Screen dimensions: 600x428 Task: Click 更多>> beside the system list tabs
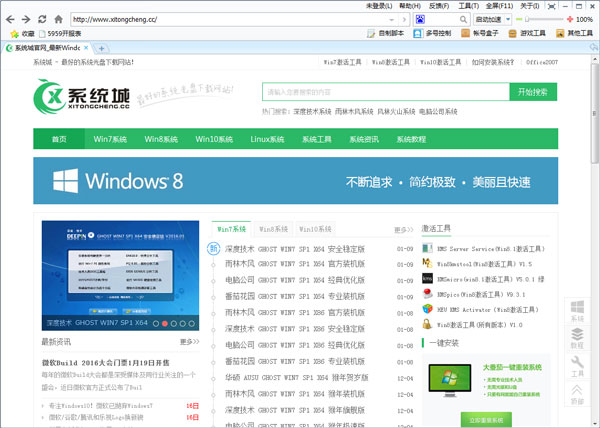(x=404, y=230)
